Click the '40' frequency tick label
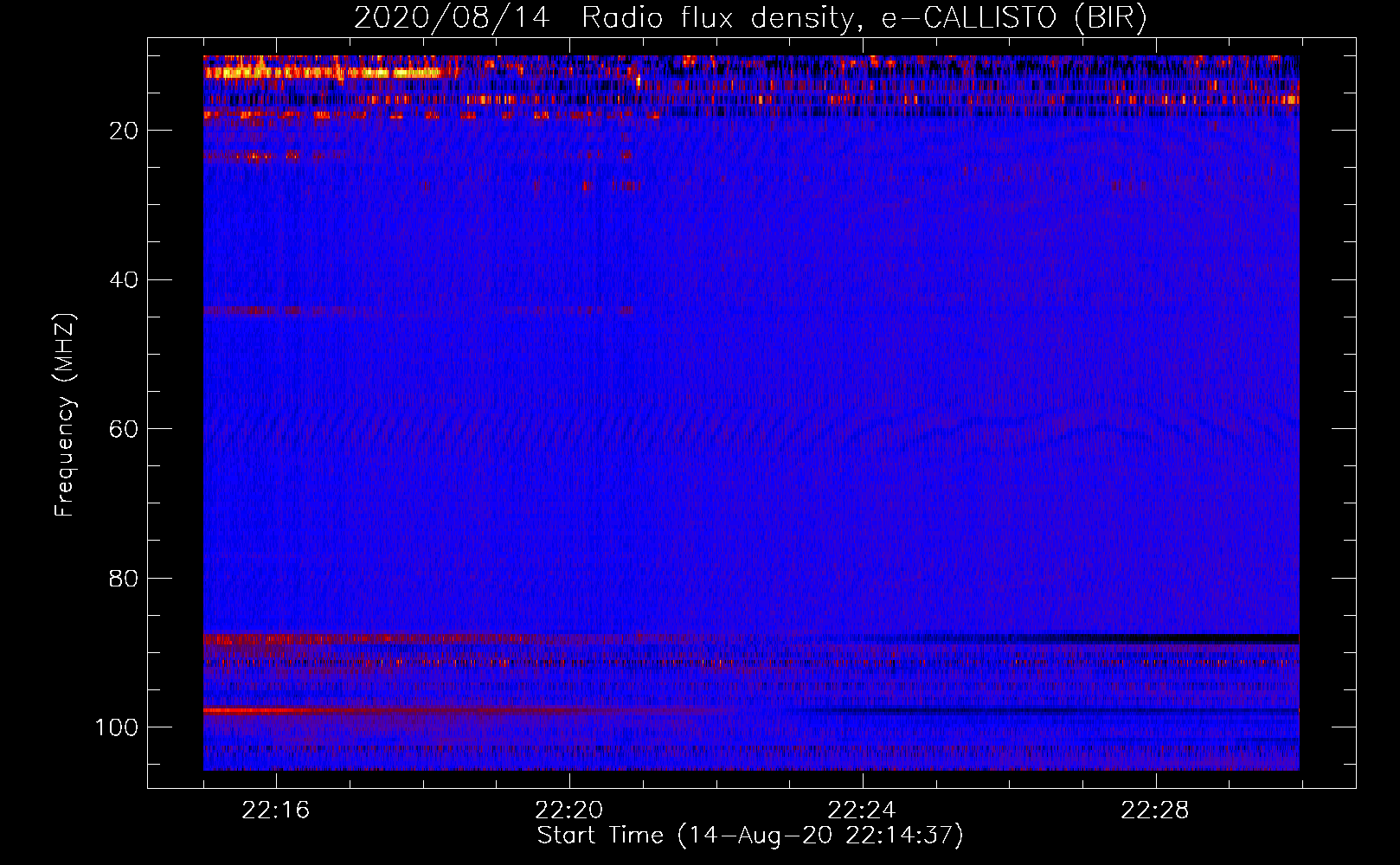Viewport: 1400px width, 865px height. tap(124, 280)
